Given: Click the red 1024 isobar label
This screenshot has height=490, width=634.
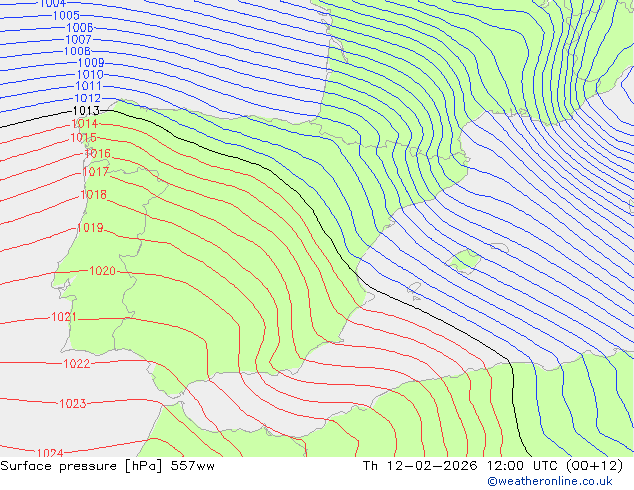Looking at the screenshot, I should coord(50,453).
